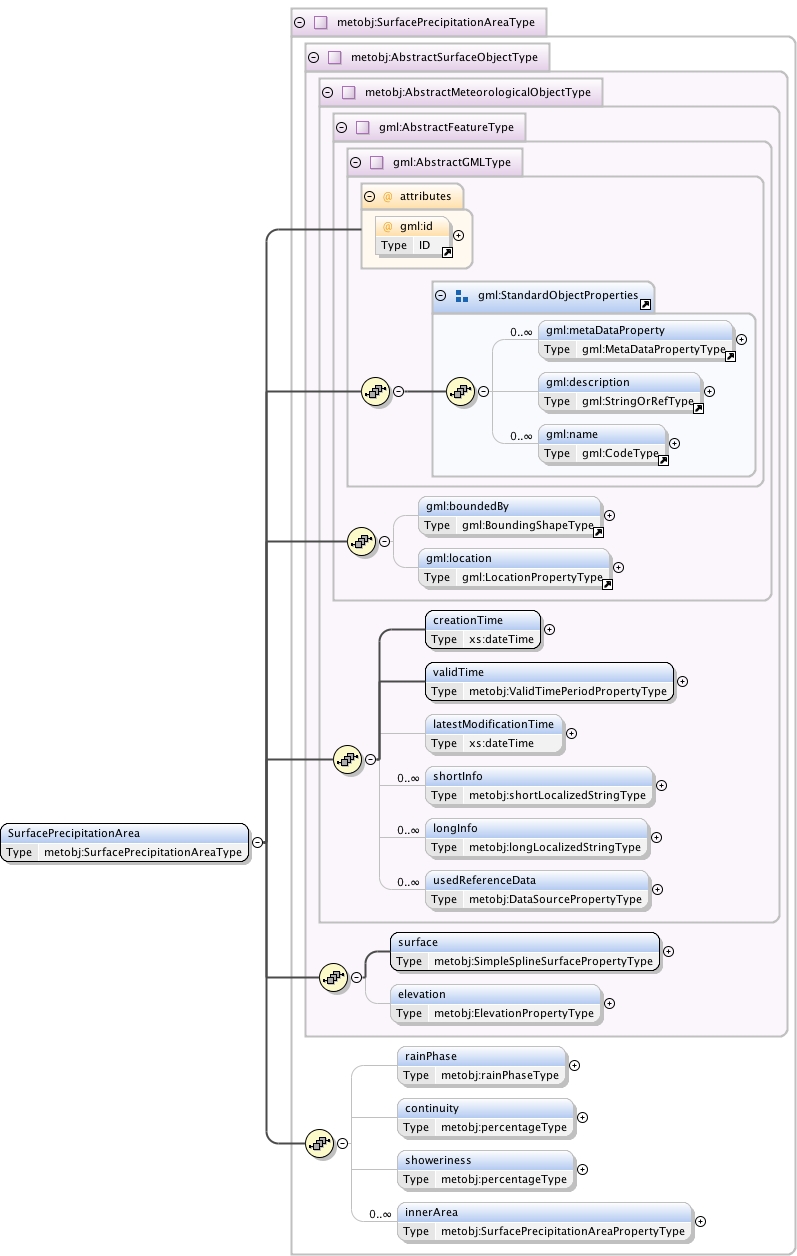Collapse the gml:StandardObjectProperties group
The image size is (797, 1256).
click(440, 296)
